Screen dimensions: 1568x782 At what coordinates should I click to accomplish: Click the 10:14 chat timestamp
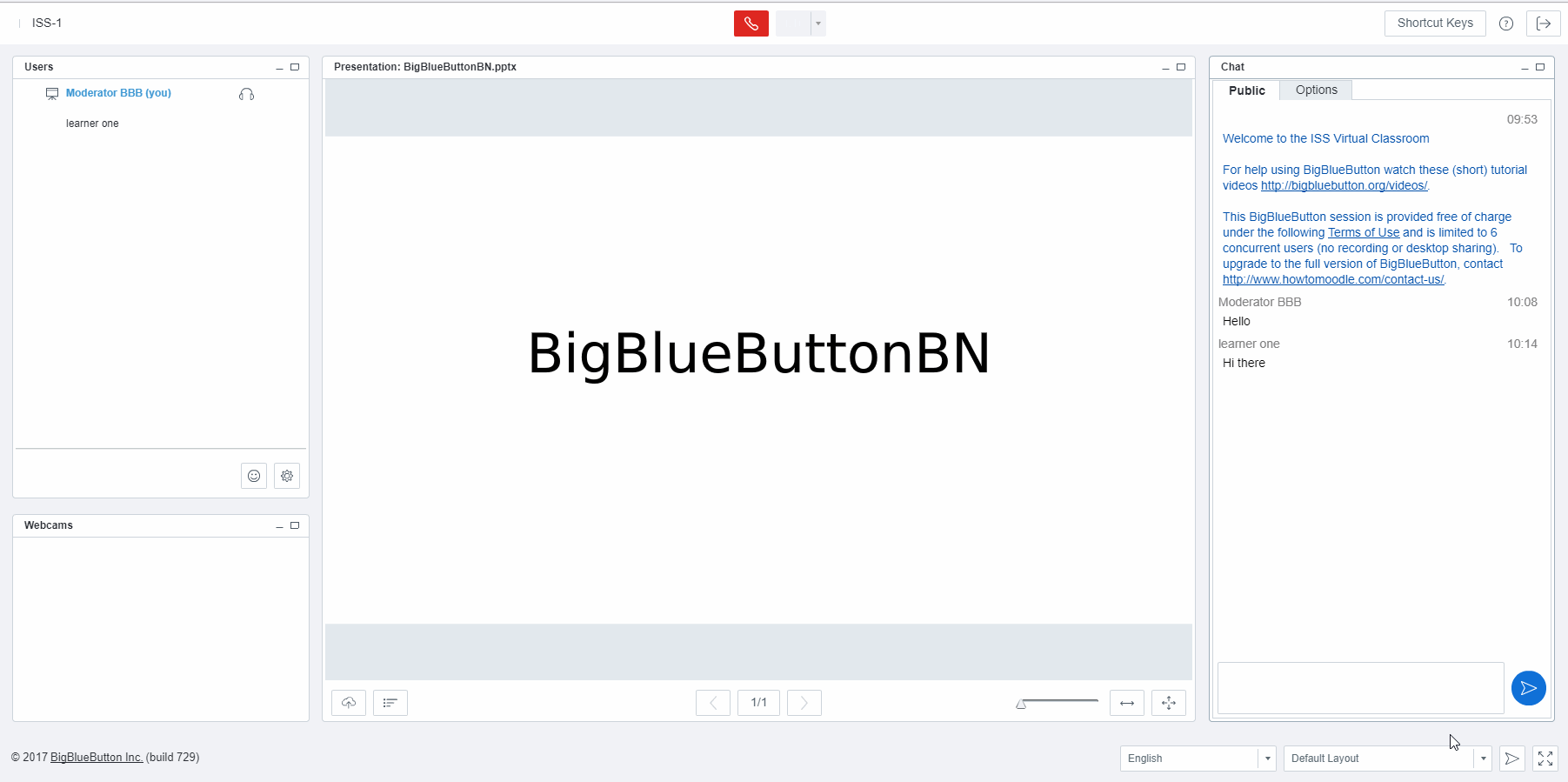pos(1522,344)
